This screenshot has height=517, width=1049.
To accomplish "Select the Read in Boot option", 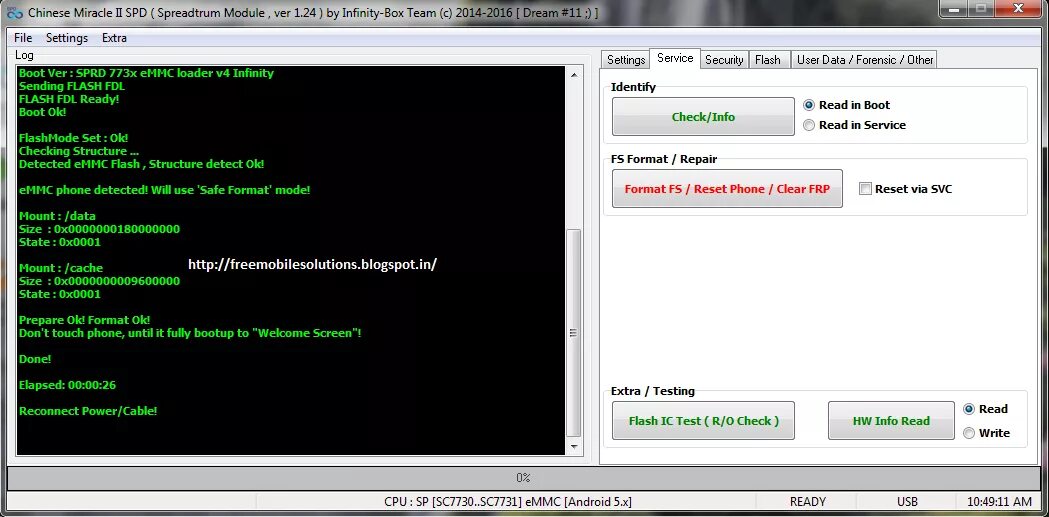I will click(846, 105).
